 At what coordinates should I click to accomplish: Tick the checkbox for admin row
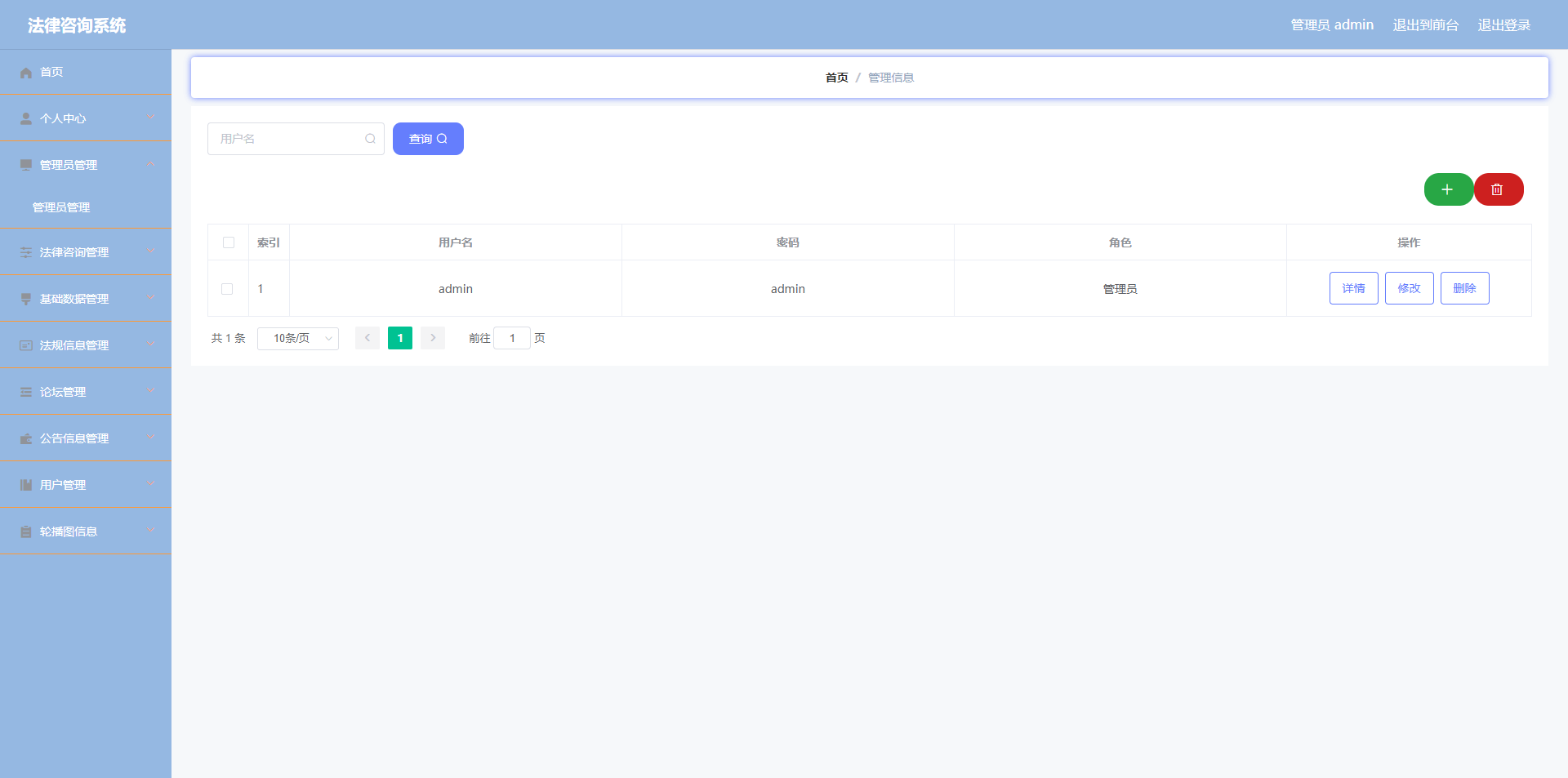click(227, 289)
